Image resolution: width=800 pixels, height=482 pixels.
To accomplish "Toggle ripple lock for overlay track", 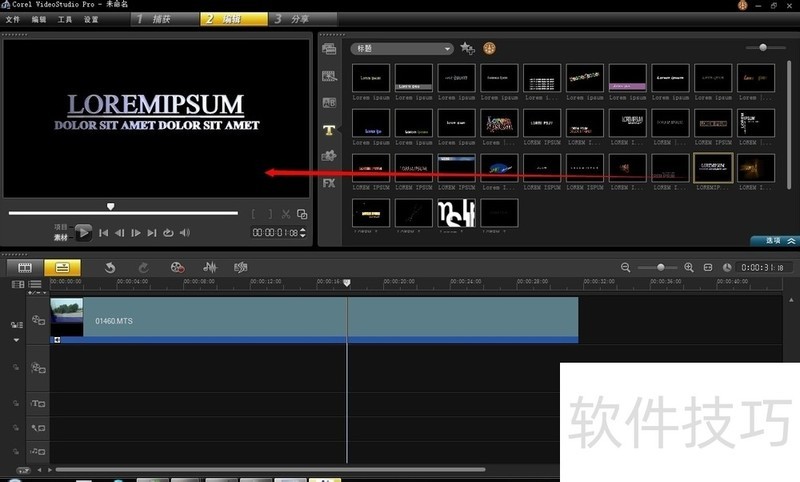I will [16, 367].
